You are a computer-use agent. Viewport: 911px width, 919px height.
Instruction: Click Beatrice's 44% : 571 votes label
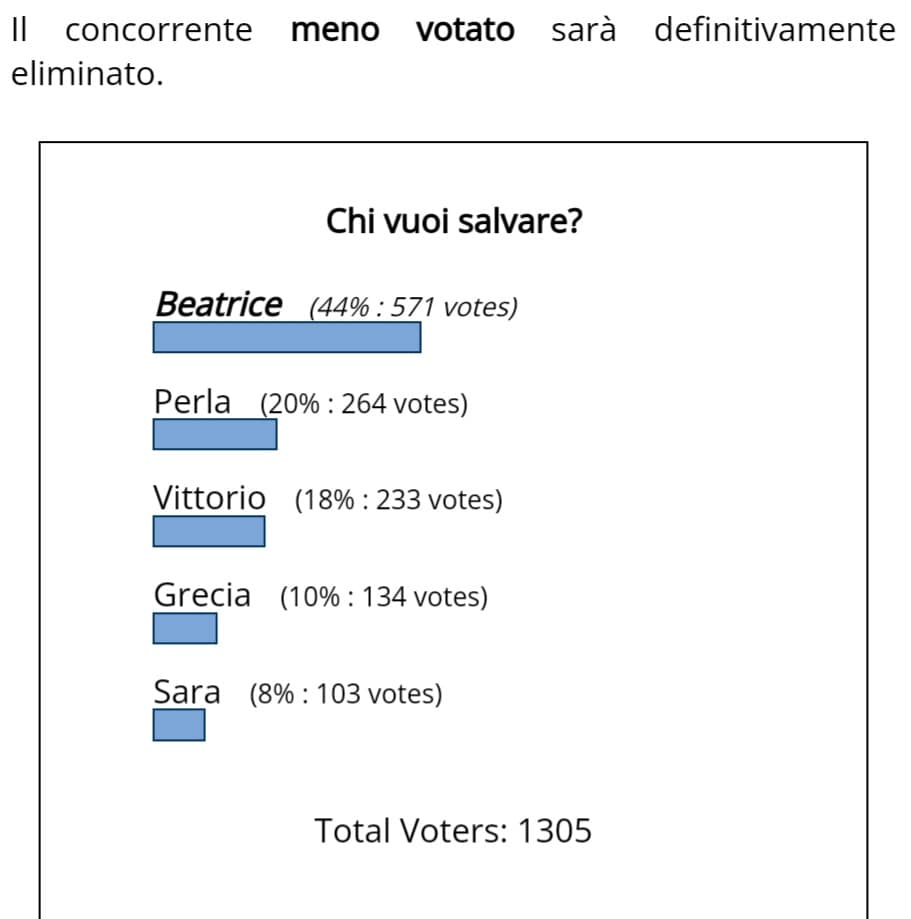(x=413, y=307)
